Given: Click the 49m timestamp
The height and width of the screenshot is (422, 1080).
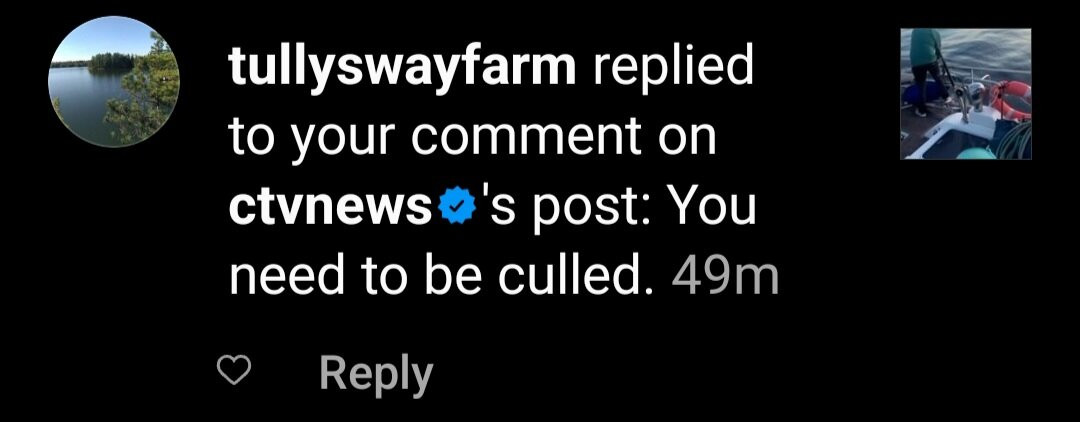Looking at the screenshot, I should (725, 277).
